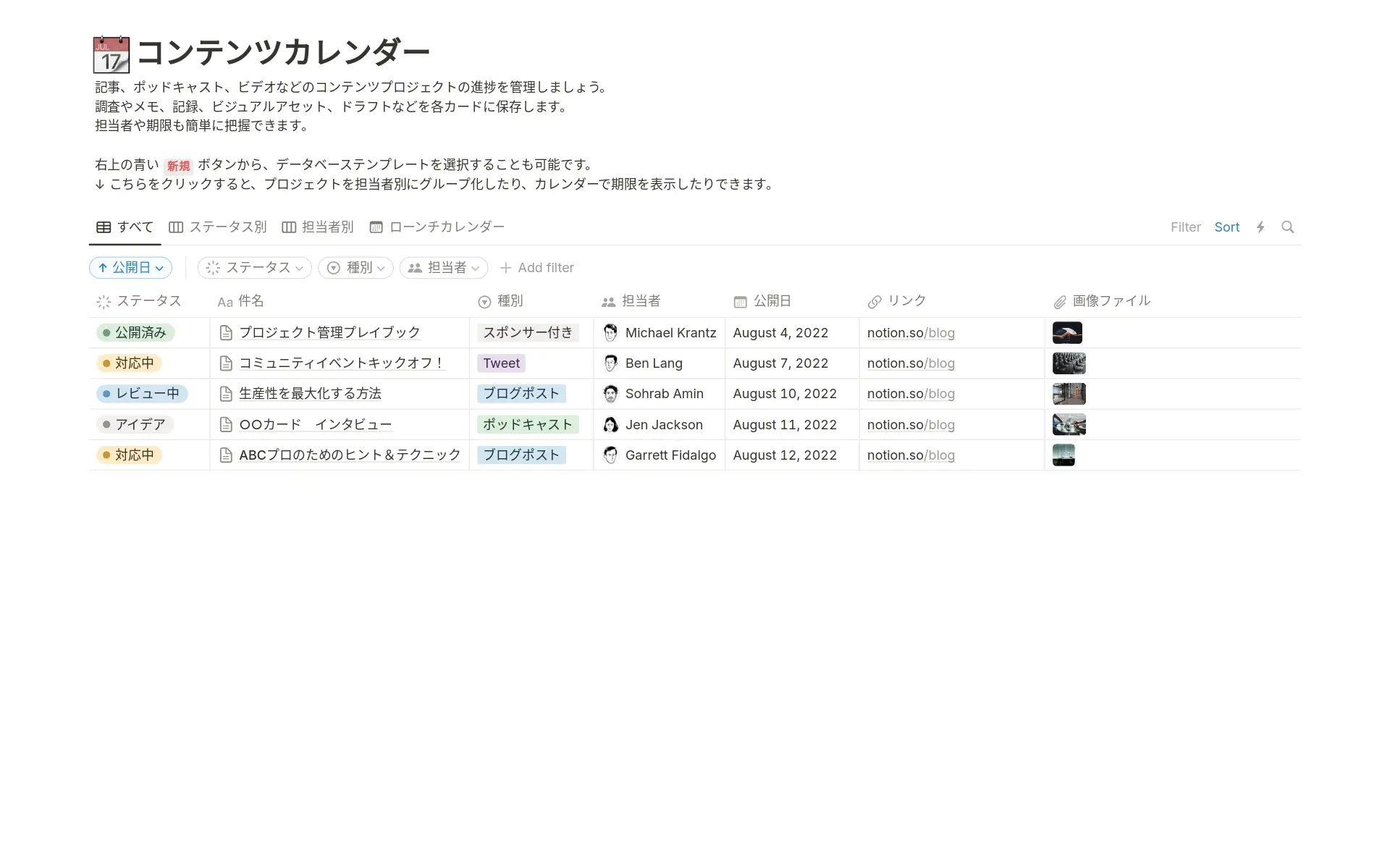
Task: Click the calendar icon in the 公開日 column header
Action: (741, 300)
